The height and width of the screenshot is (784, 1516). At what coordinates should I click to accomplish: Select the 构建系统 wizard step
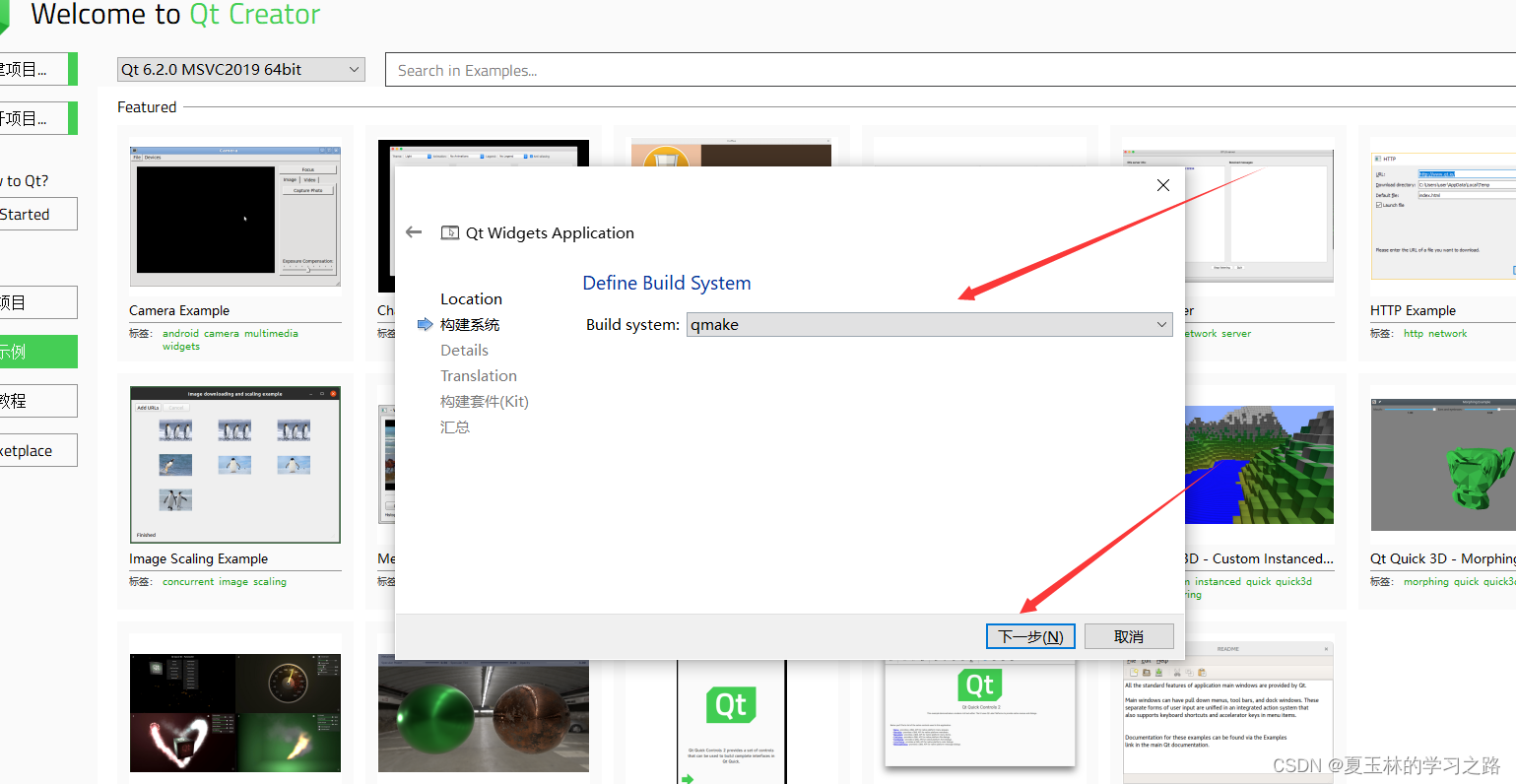click(470, 325)
